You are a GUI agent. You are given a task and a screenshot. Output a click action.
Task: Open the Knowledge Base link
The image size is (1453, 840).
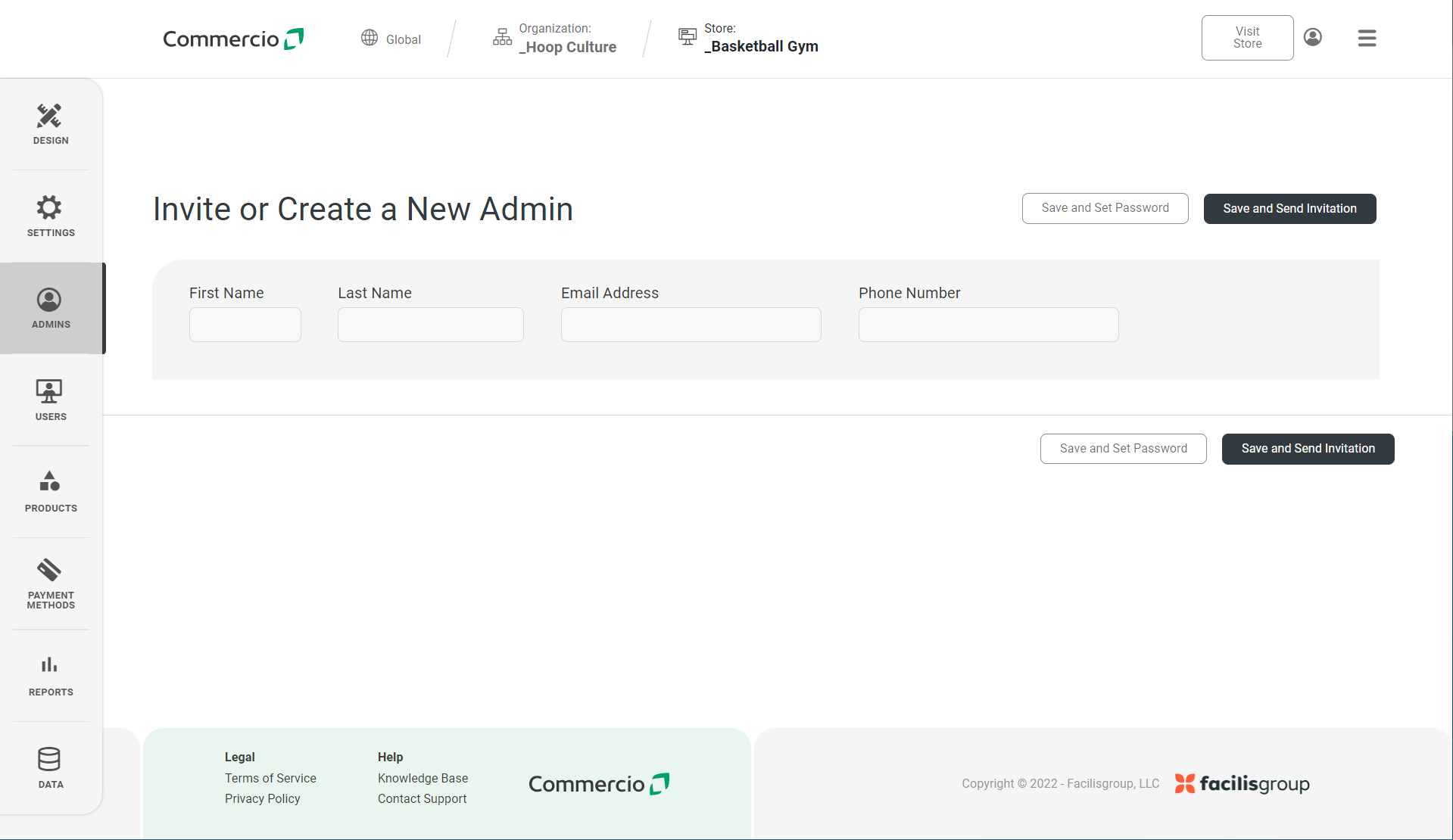point(422,778)
